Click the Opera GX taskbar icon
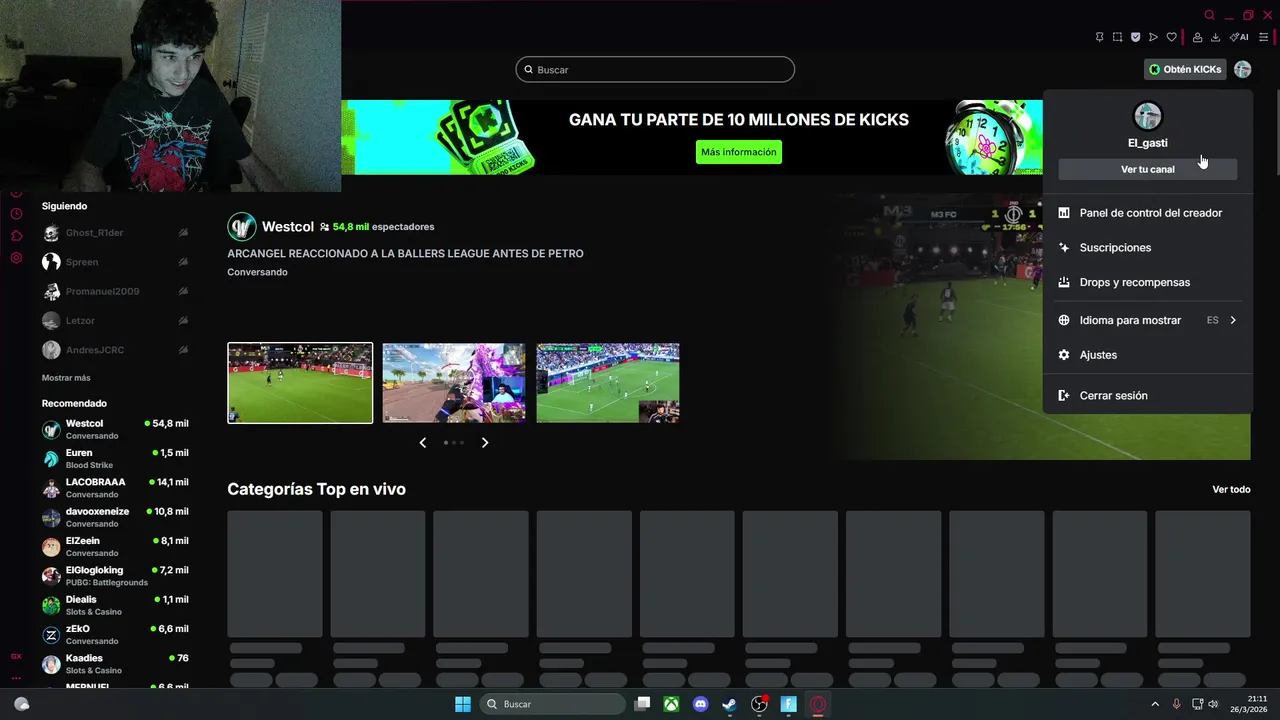 [x=818, y=704]
